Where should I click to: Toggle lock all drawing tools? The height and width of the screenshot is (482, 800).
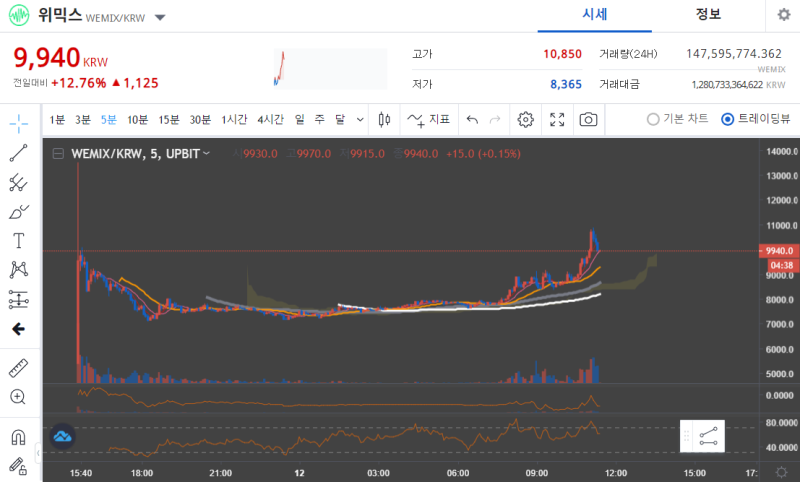click(x=18, y=466)
